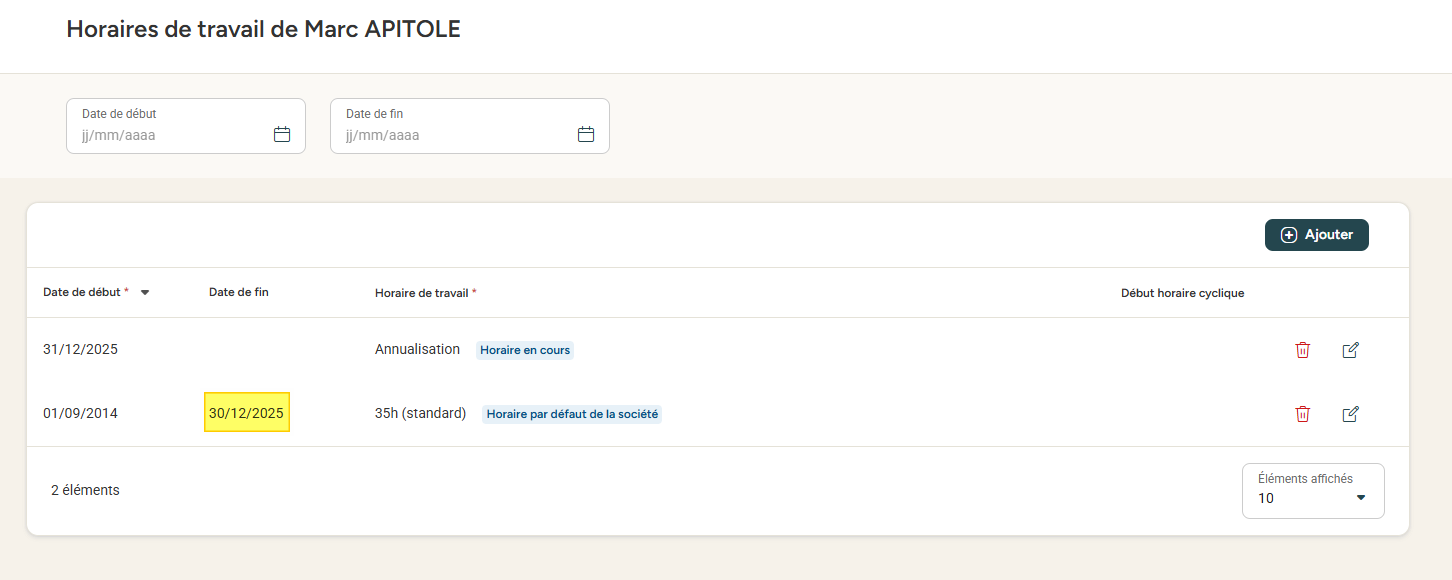This screenshot has height=580, width=1452.
Task: Delete the 35h (standard) schedule row
Action: (x=1302, y=414)
